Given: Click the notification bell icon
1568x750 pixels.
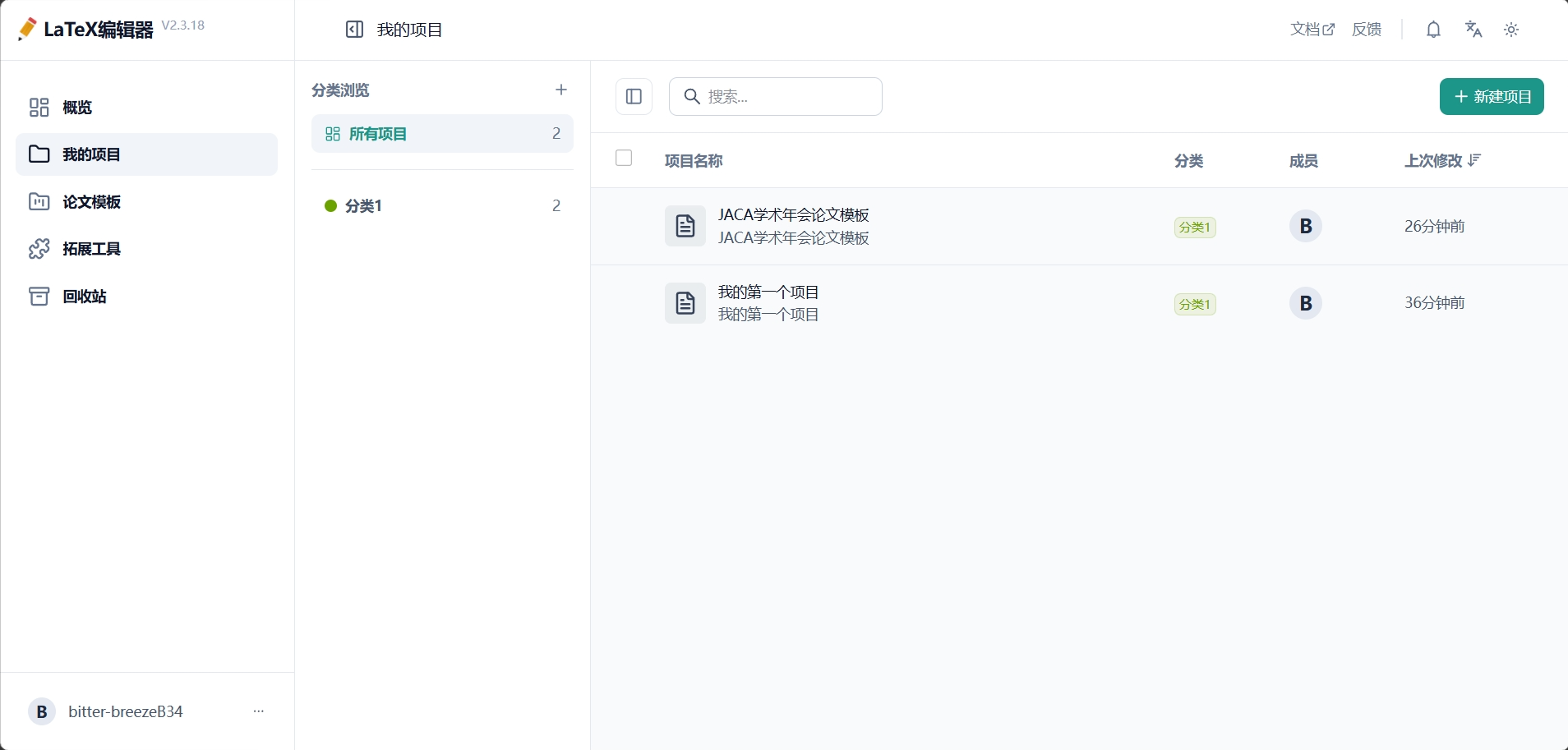Looking at the screenshot, I should tap(1433, 30).
